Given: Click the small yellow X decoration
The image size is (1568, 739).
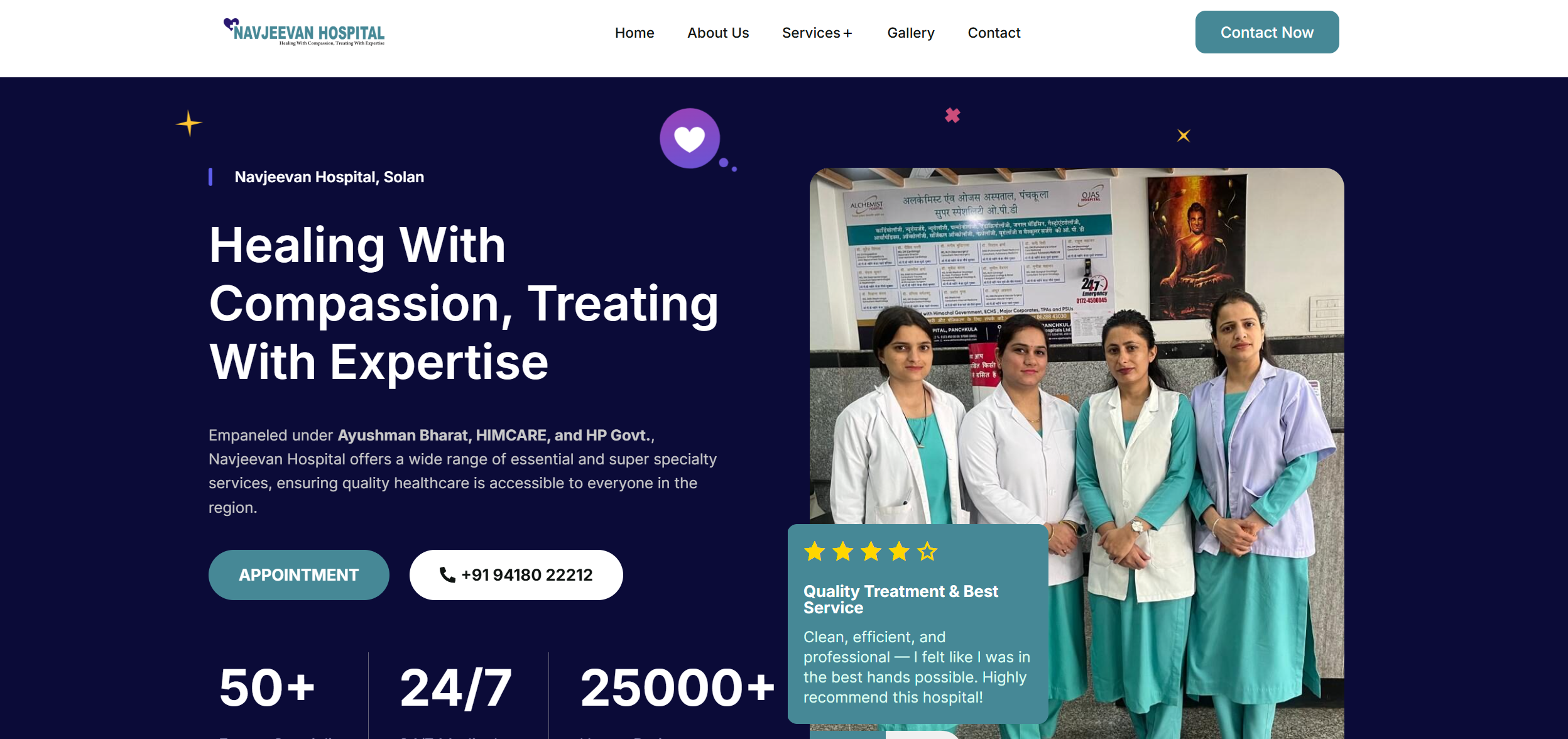Looking at the screenshot, I should click(1184, 136).
